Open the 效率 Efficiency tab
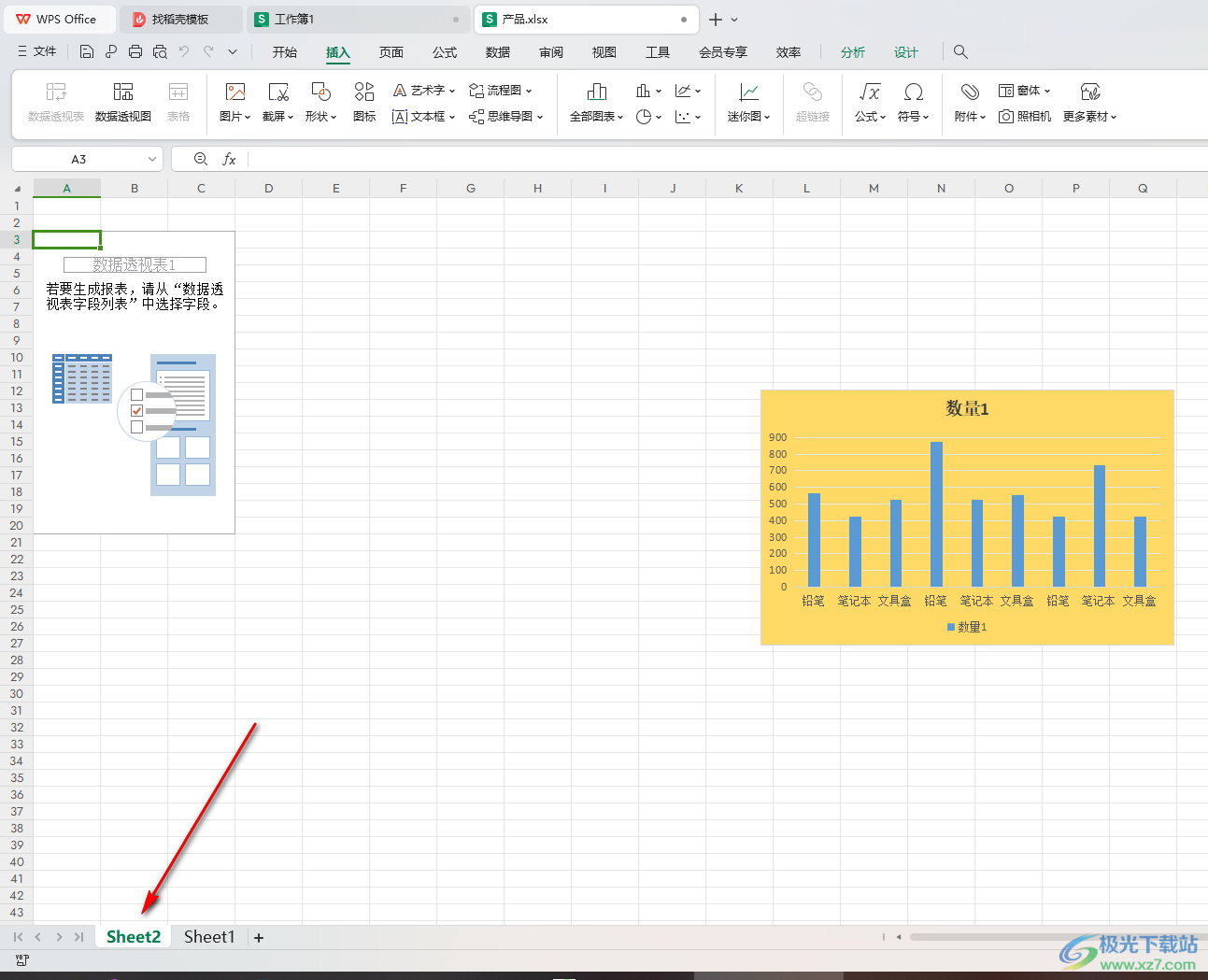Screen dimensions: 1208x980 (x=789, y=52)
